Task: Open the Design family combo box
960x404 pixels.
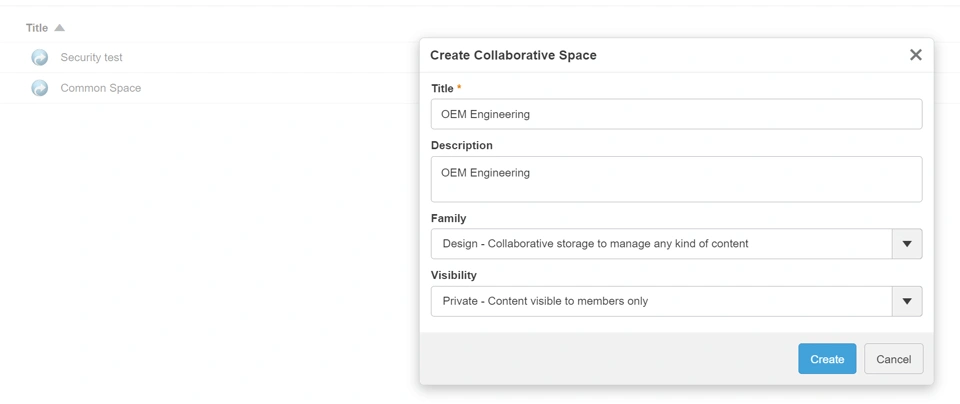Action: pyautogui.click(x=661, y=244)
